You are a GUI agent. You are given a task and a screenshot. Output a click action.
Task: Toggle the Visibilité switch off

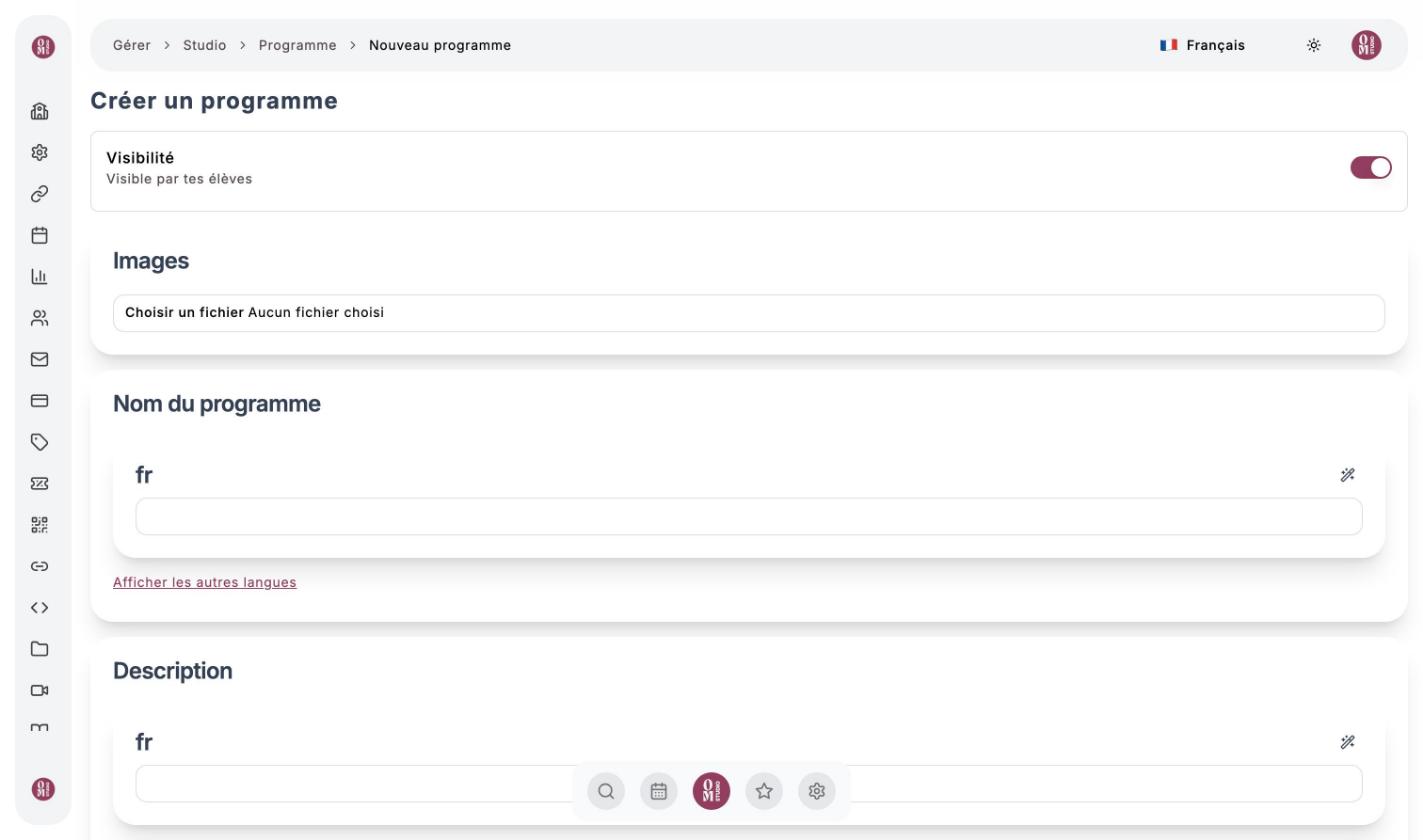pyautogui.click(x=1371, y=168)
